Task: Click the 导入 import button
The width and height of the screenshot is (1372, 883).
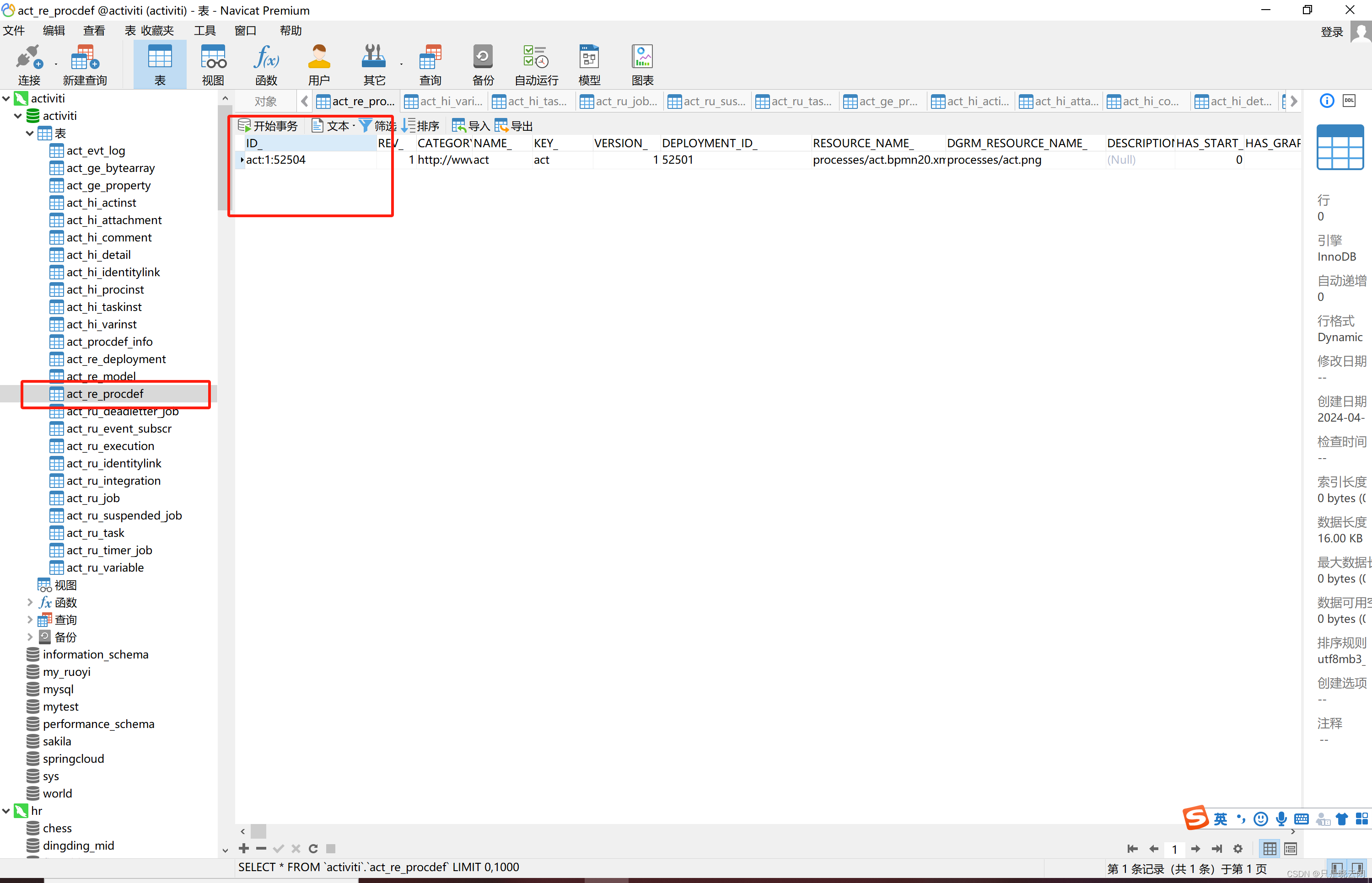Action: tap(471, 126)
